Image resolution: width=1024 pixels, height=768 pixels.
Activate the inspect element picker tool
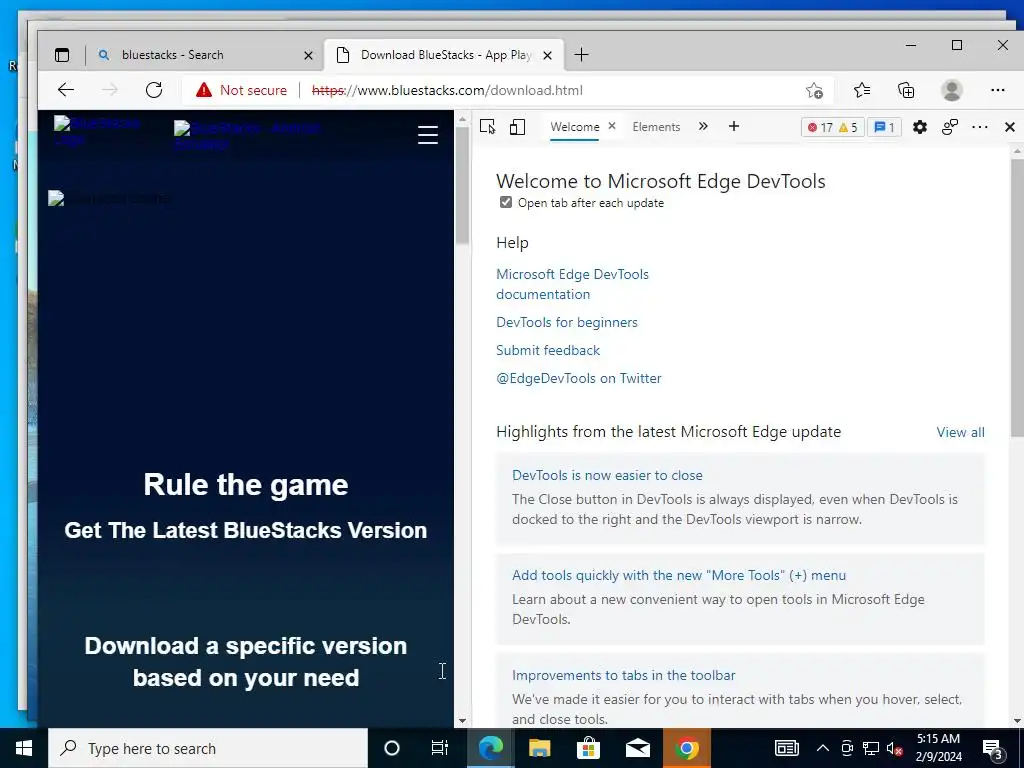[x=488, y=127]
